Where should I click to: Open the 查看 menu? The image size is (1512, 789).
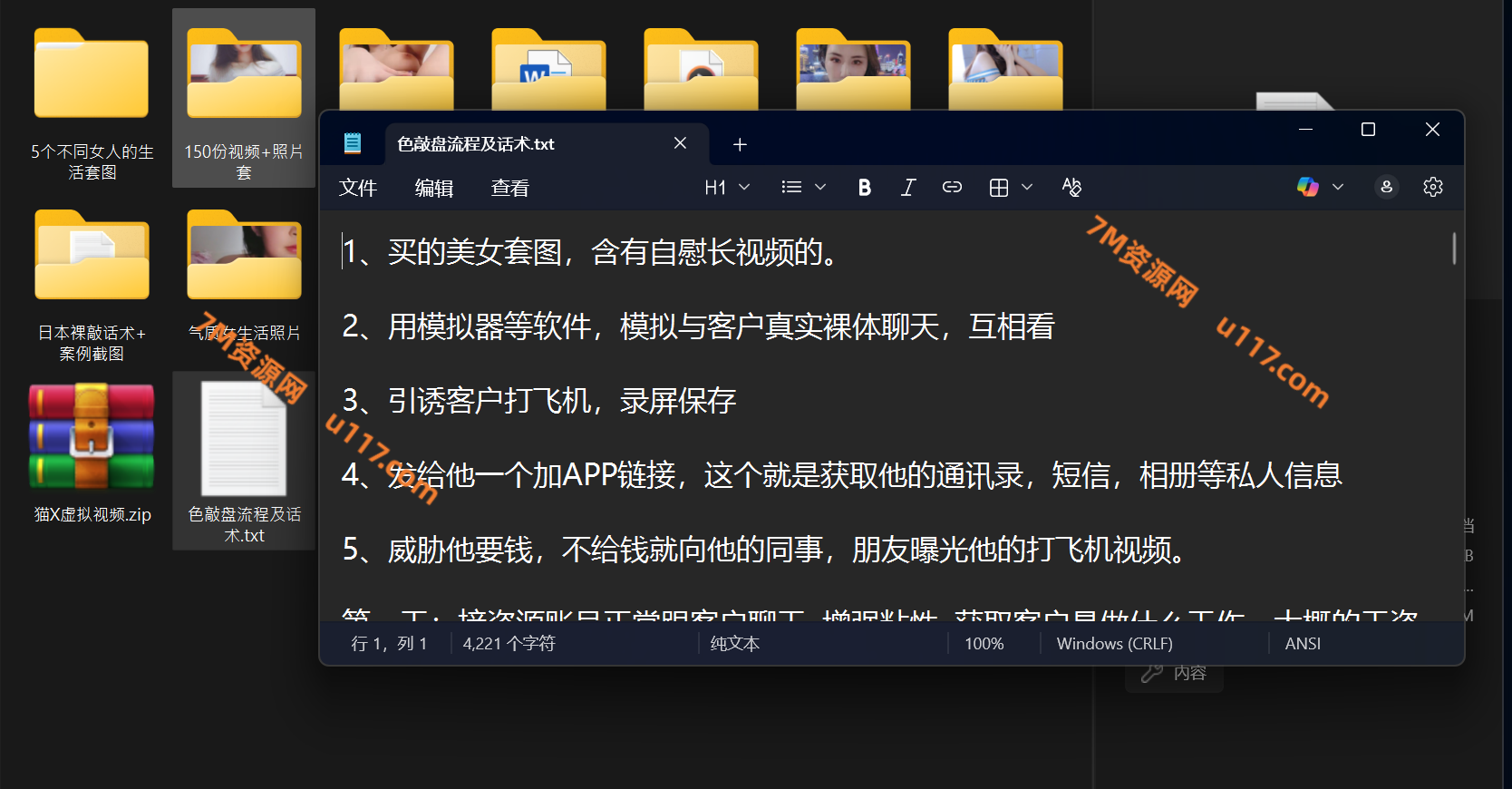coord(509,188)
